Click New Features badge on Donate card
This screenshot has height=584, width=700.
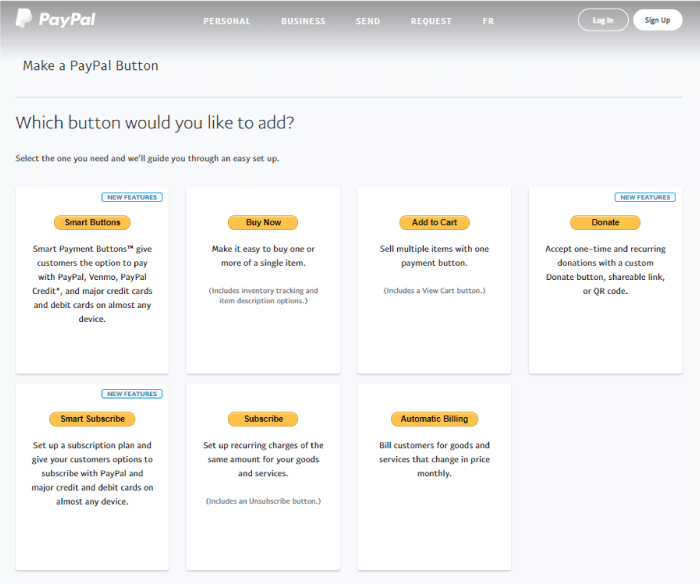pos(645,197)
